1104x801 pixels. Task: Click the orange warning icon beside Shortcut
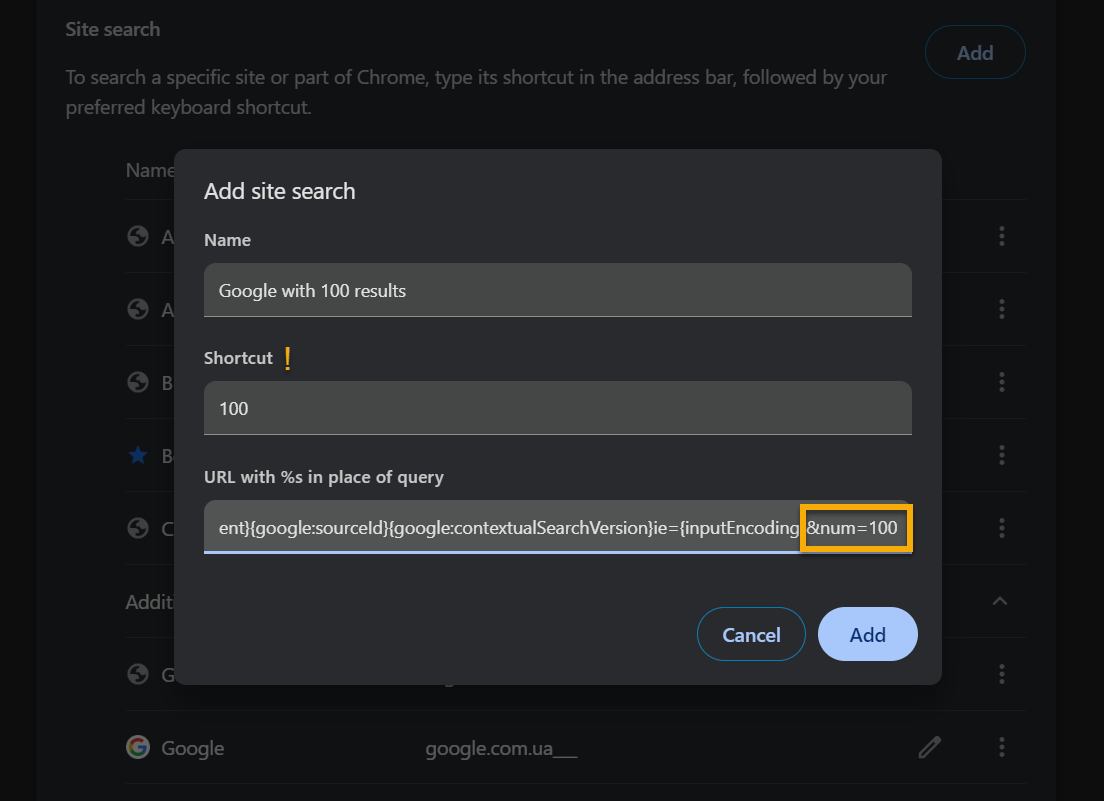tap(288, 358)
